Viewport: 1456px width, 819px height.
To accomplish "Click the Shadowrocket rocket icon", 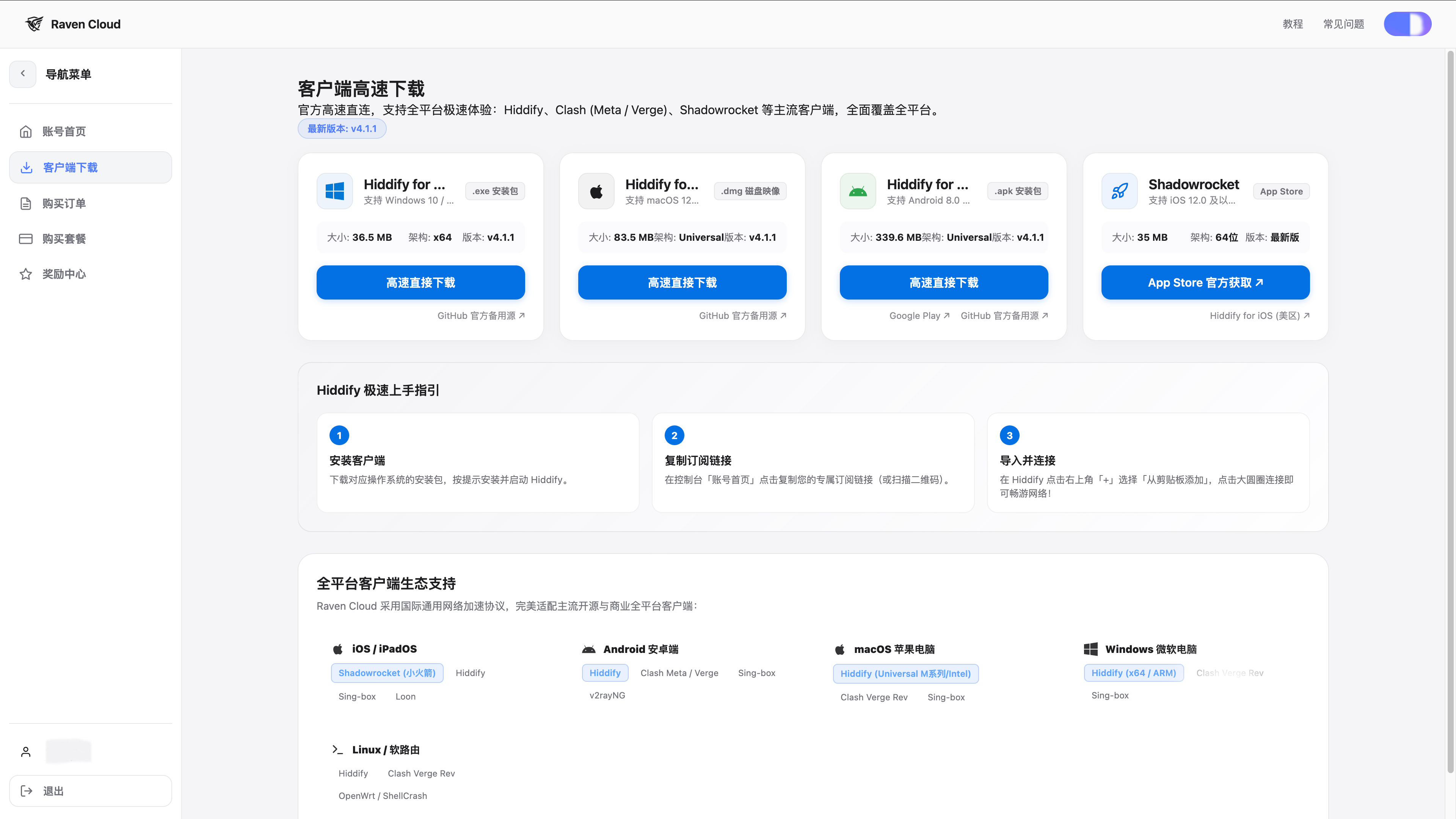I will click(1120, 191).
